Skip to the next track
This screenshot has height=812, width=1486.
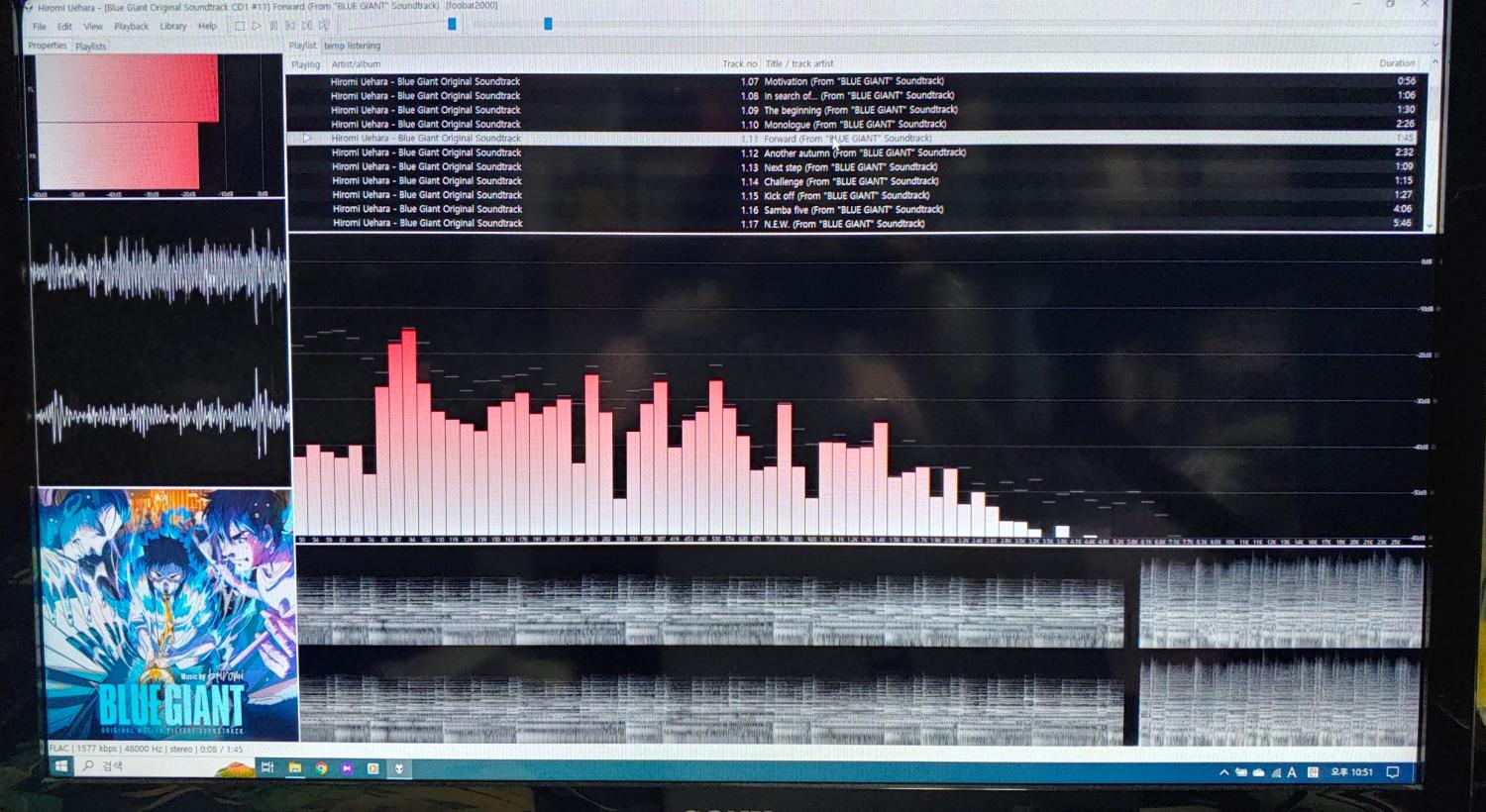tap(307, 27)
